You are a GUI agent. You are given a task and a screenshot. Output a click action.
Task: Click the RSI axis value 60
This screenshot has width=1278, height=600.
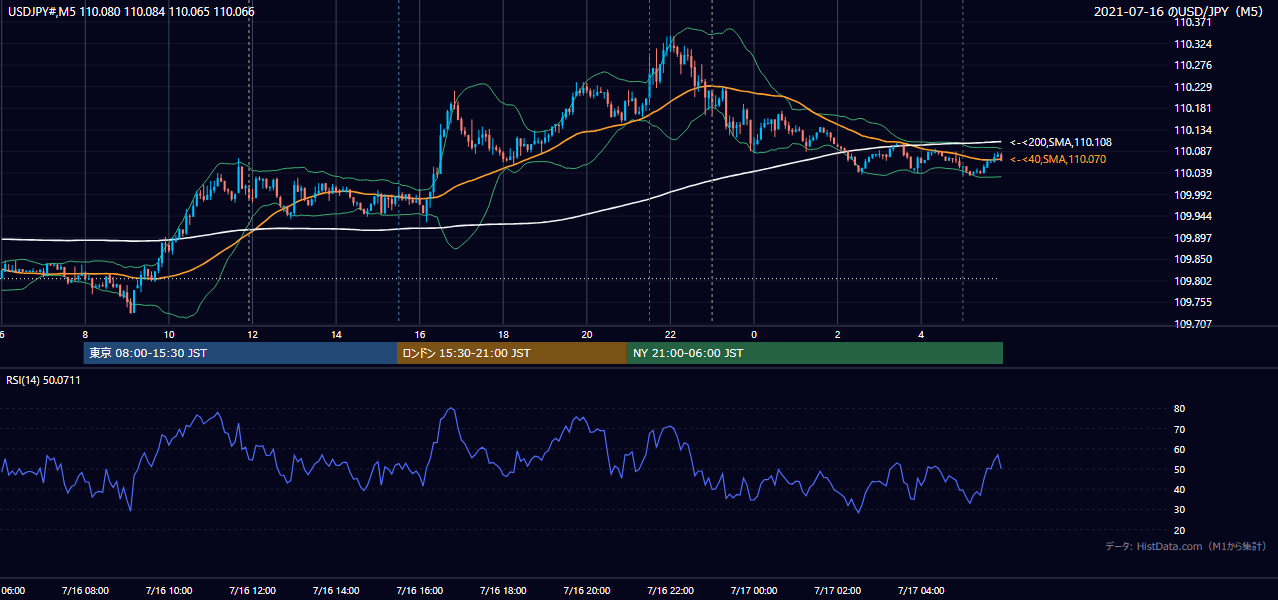[x=1180, y=449]
